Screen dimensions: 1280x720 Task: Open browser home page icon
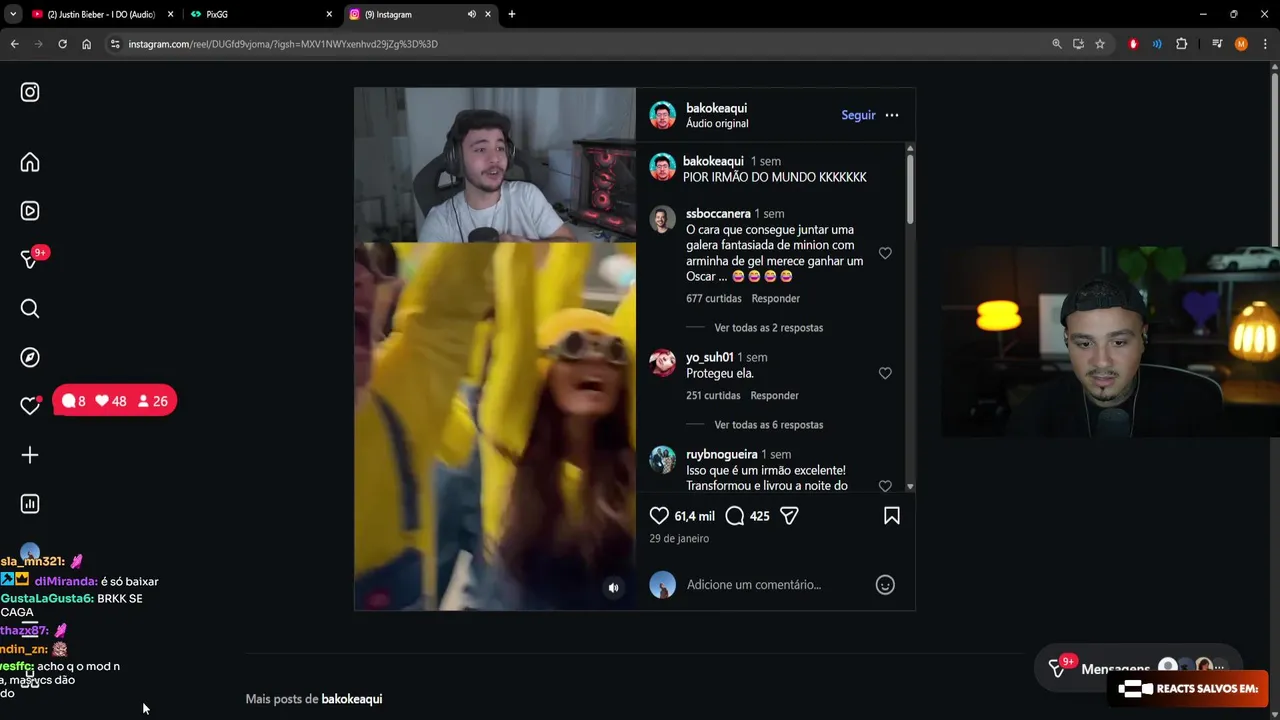coord(87,44)
